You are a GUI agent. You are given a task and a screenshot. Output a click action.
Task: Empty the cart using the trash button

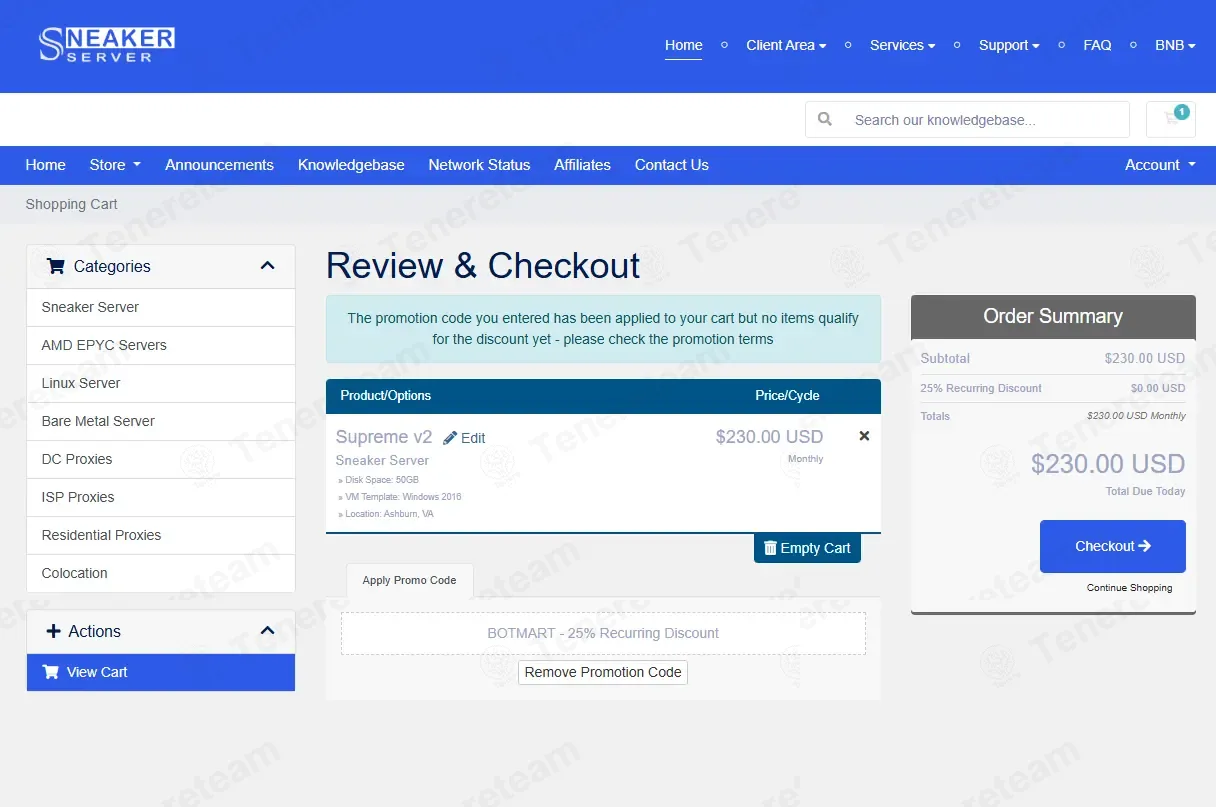pyautogui.click(x=807, y=548)
